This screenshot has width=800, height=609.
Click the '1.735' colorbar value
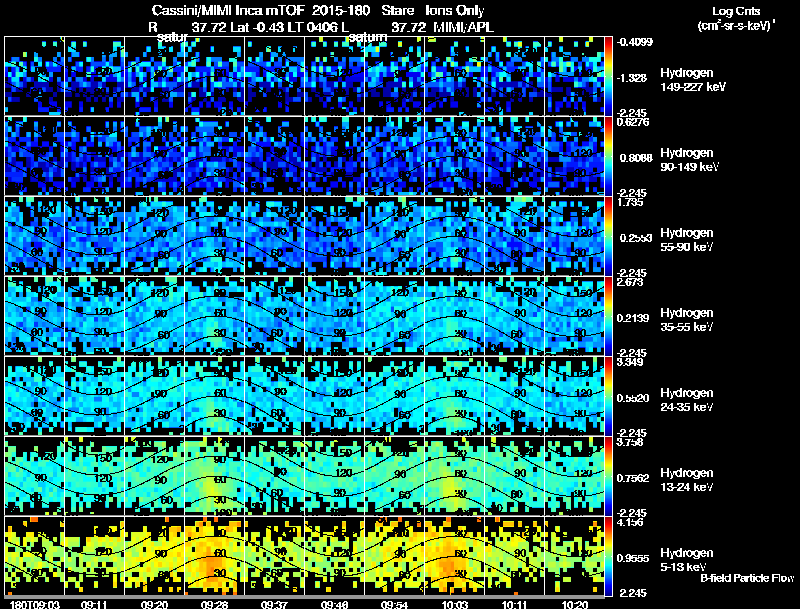630,202
